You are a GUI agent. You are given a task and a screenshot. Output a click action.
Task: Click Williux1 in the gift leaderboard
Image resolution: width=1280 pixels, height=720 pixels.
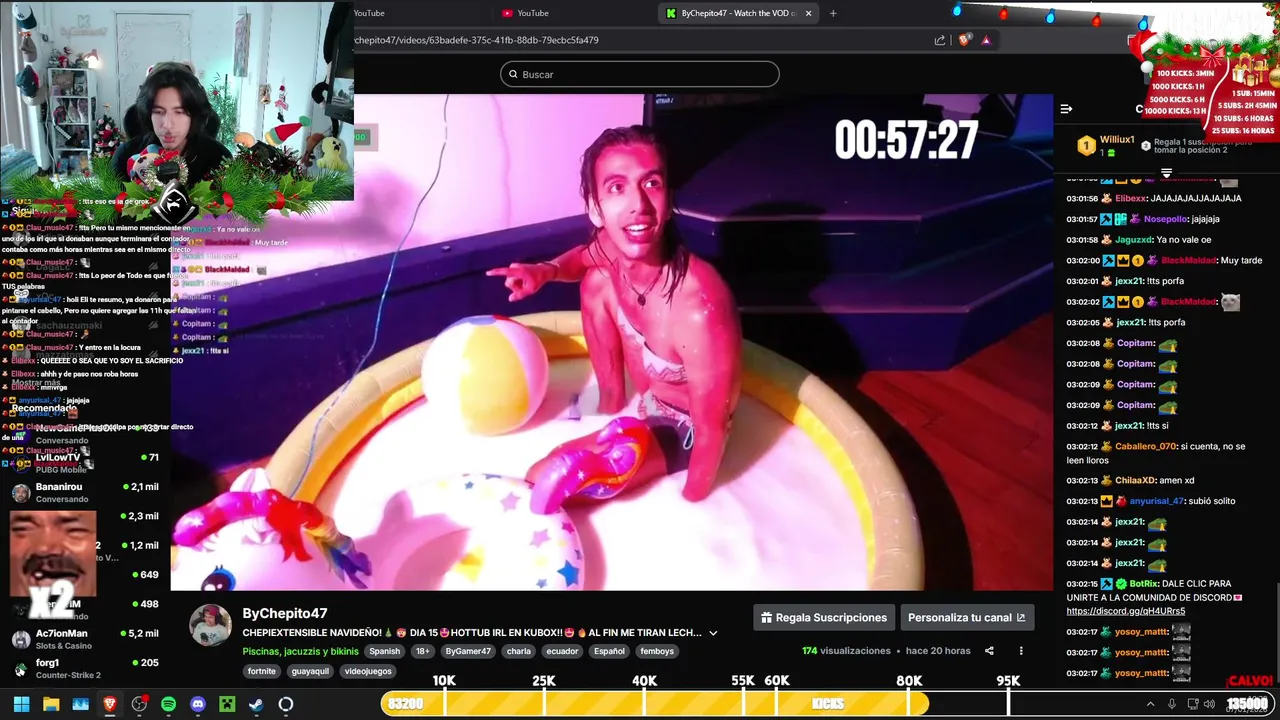(1117, 140)
